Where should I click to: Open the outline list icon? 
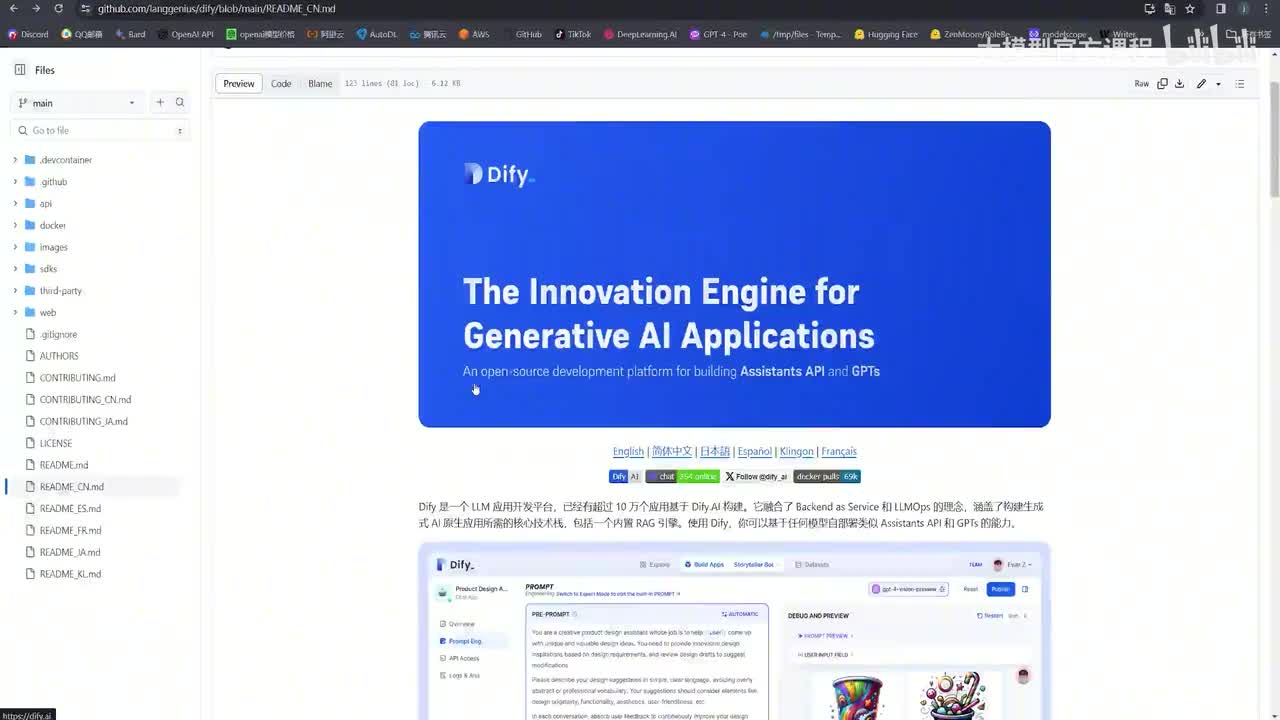tap(1240, 84)
